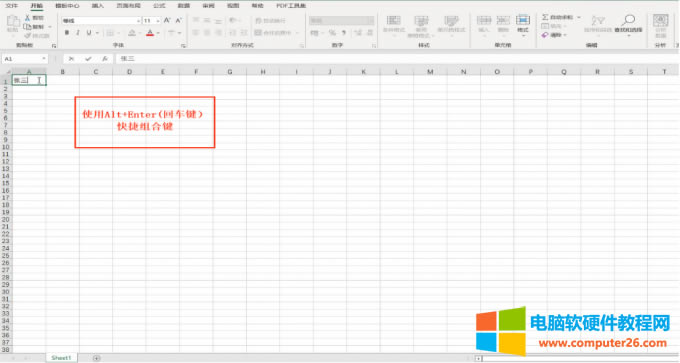The image size is (680, 363).
Task: Cancel entry with formula bar X
Action: [71, 59]
